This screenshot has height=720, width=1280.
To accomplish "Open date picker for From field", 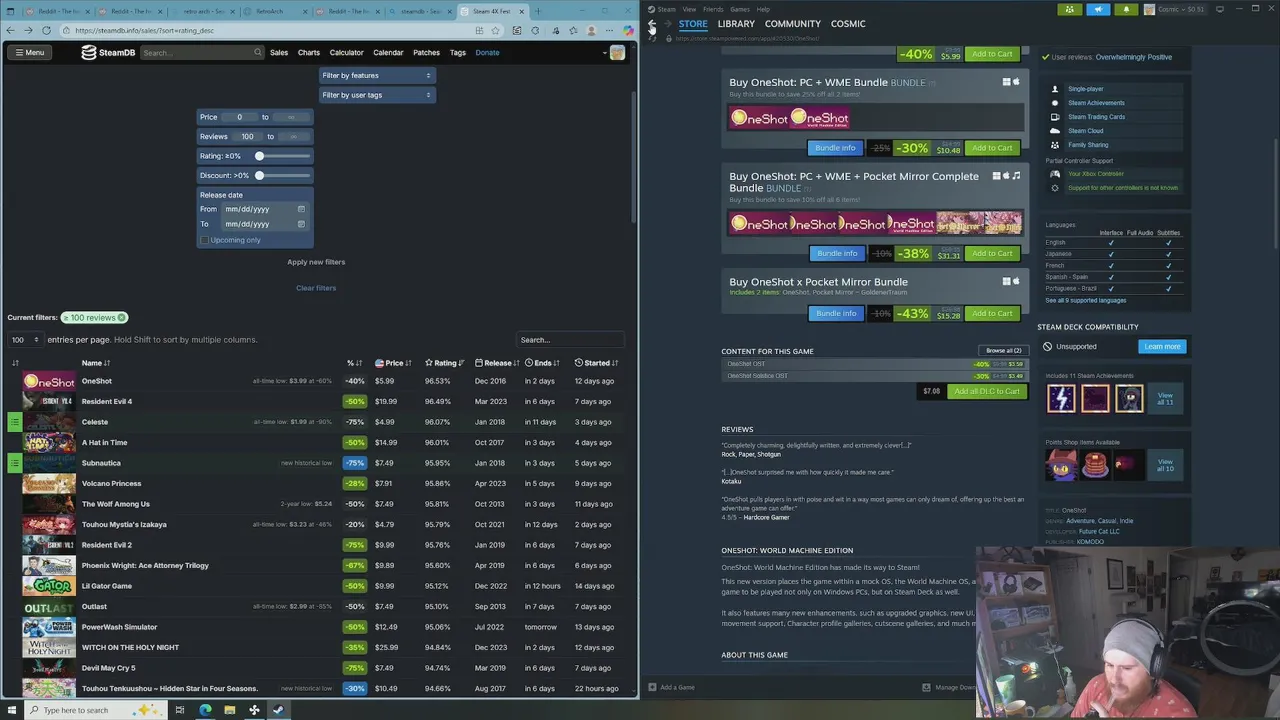I will tap(301, 209).
